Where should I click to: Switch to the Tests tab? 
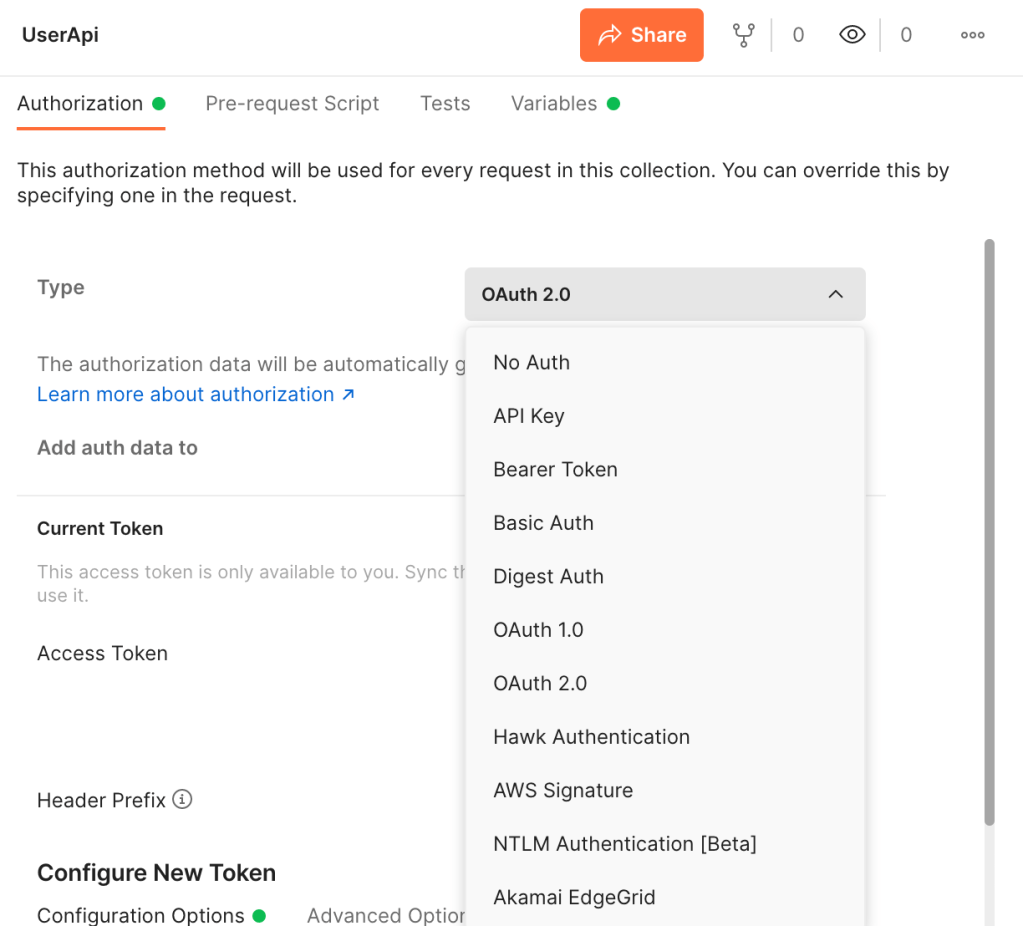[445, 103]
